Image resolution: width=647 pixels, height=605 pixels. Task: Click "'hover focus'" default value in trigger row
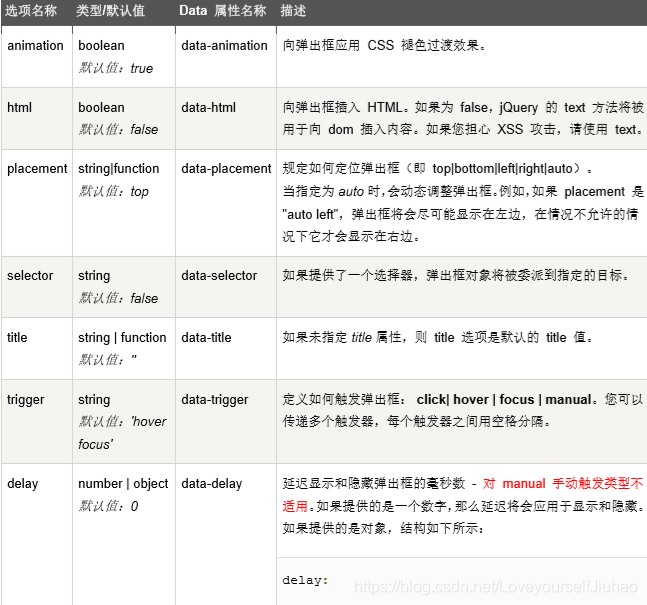pyautogui.click(x=122, y=433)
